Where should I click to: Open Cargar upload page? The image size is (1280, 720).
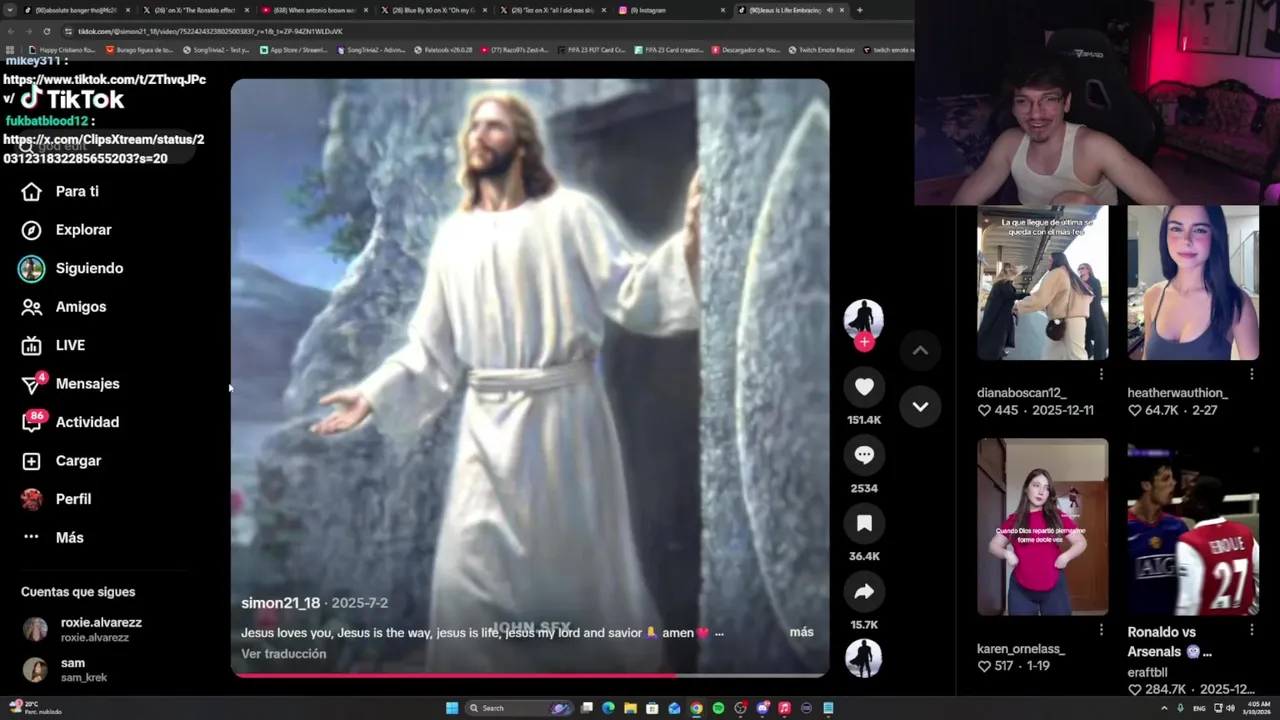click(62, 461)
